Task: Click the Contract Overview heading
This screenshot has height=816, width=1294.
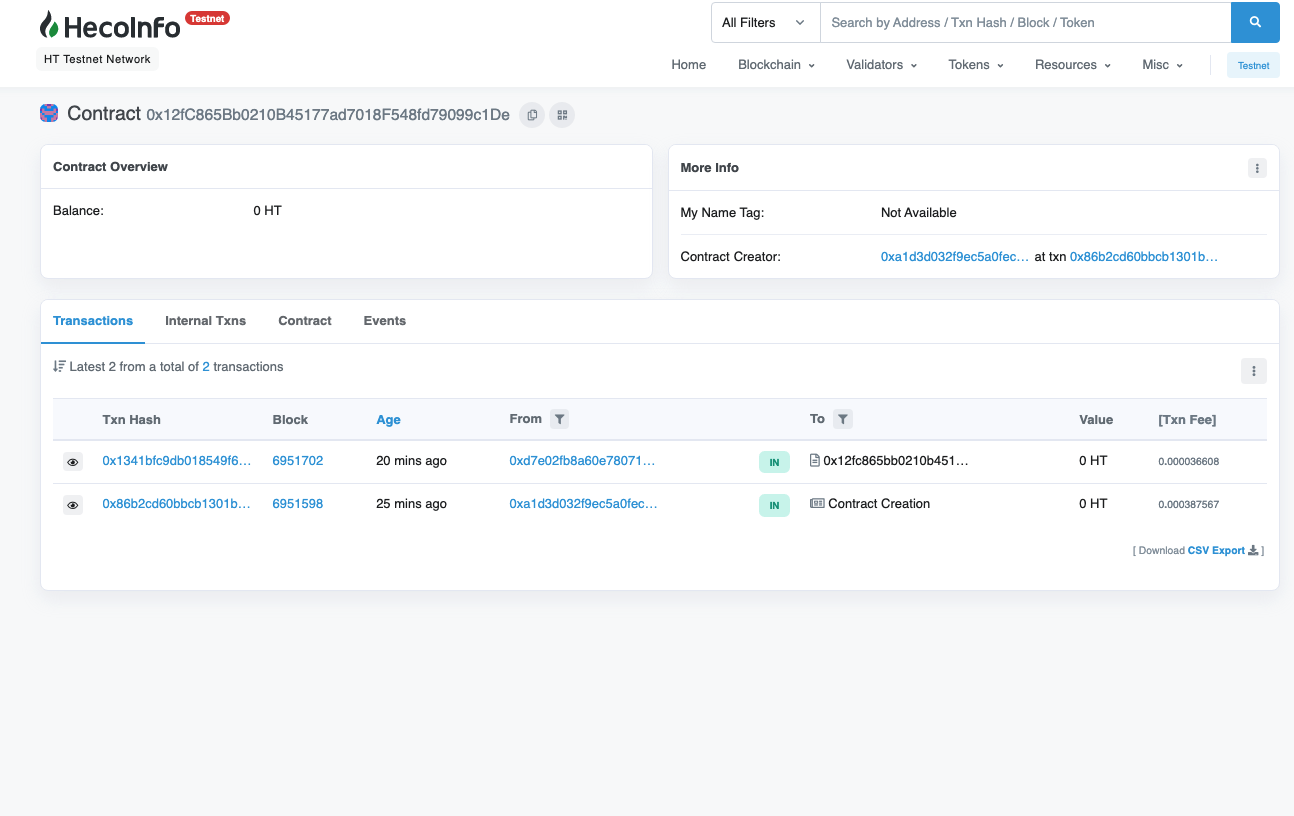Action: pos(110,167)
